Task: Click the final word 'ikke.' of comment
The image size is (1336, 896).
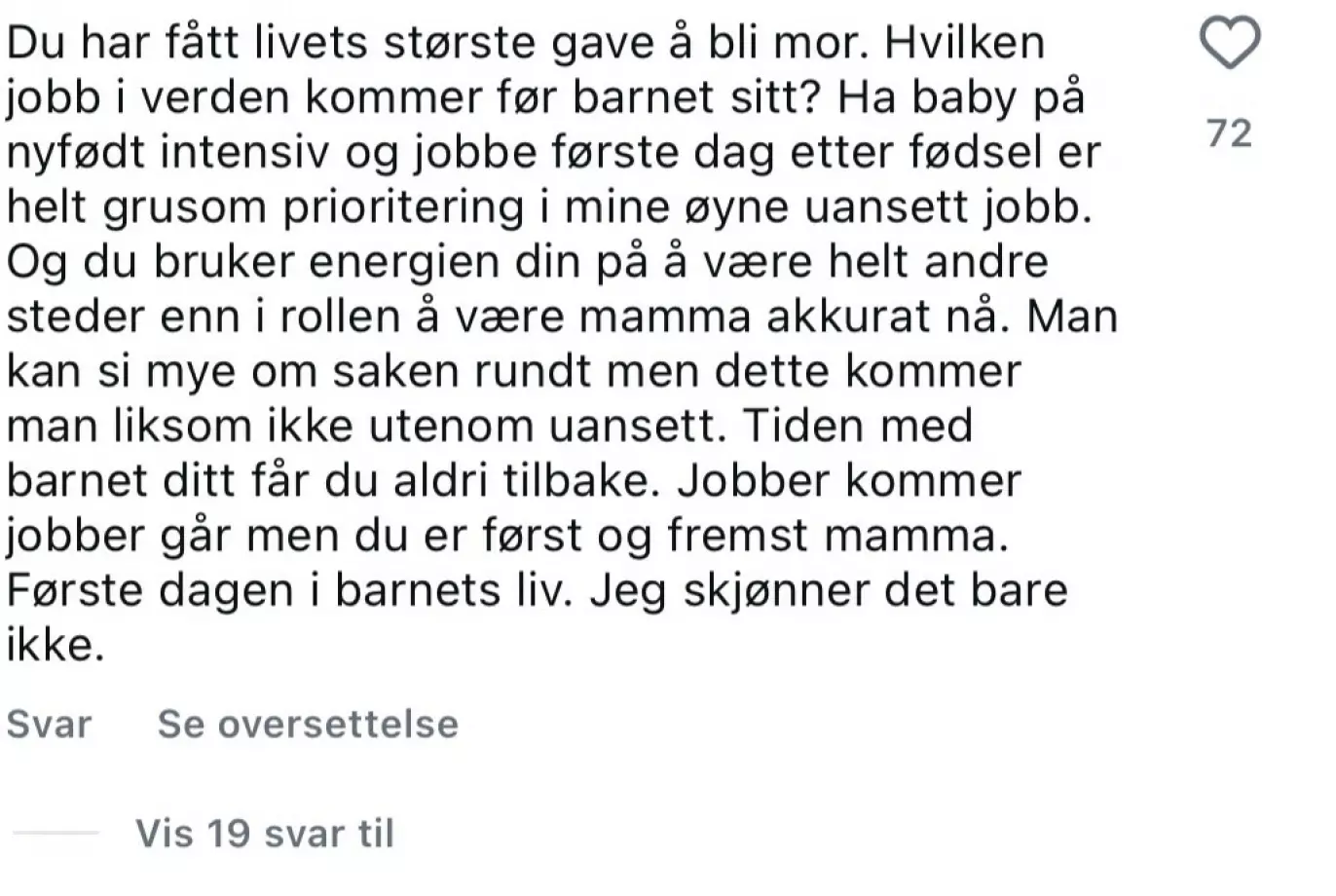Action: click(55, 645)
